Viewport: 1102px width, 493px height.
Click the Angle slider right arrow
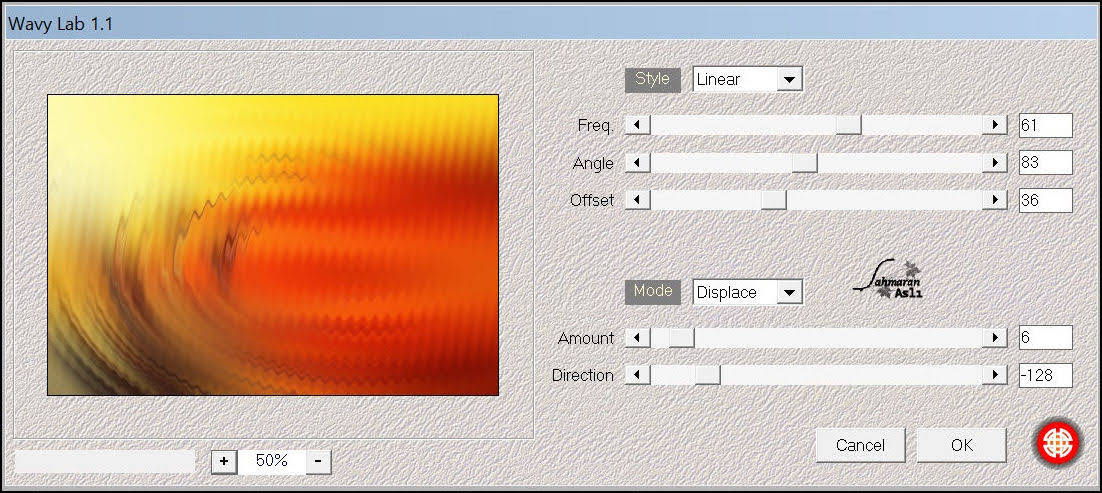pyautogui.click(x=994, y=163)
